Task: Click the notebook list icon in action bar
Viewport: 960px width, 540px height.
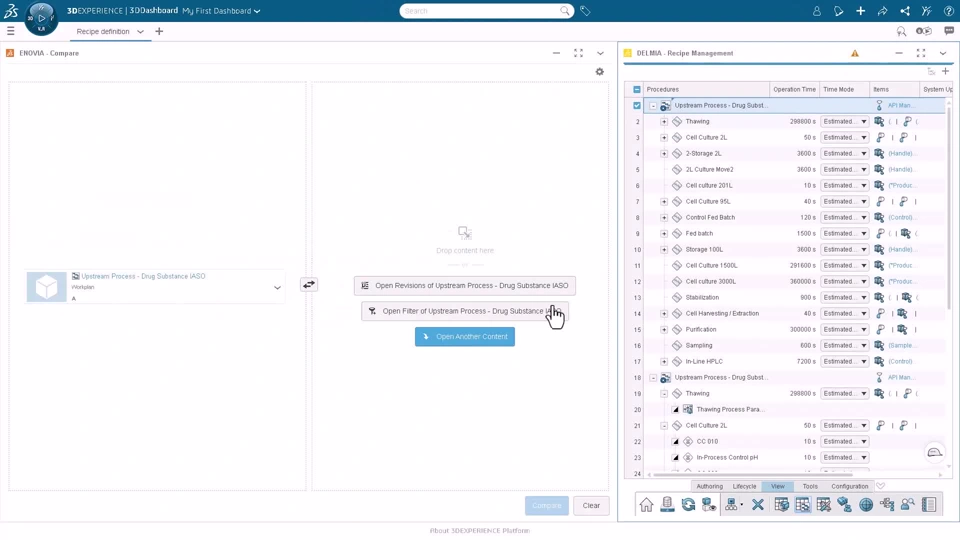Action: pos(929,504)
